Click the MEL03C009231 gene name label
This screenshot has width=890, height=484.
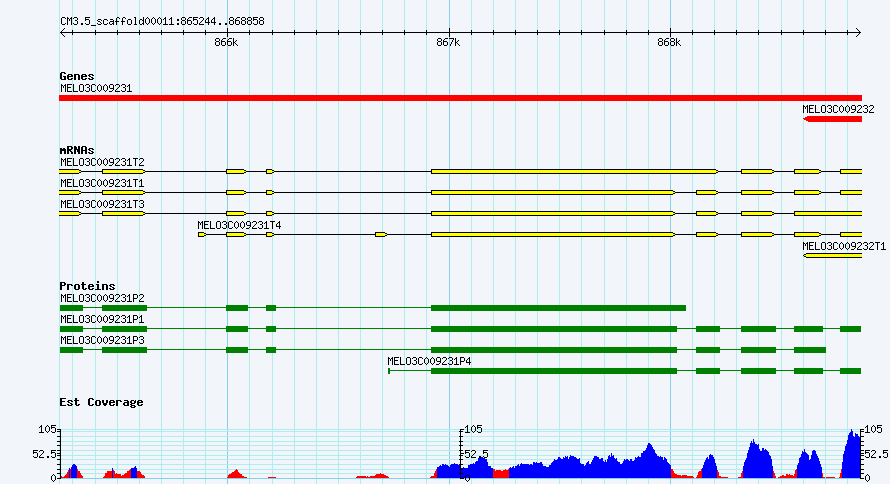click(x=96, y=89)
